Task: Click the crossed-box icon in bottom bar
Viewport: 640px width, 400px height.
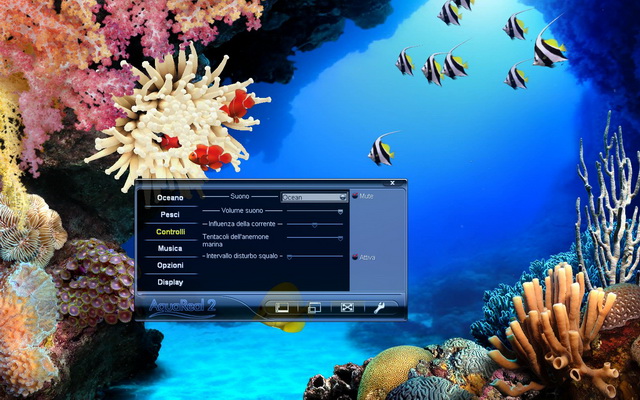Action: [x=347, y=308]
